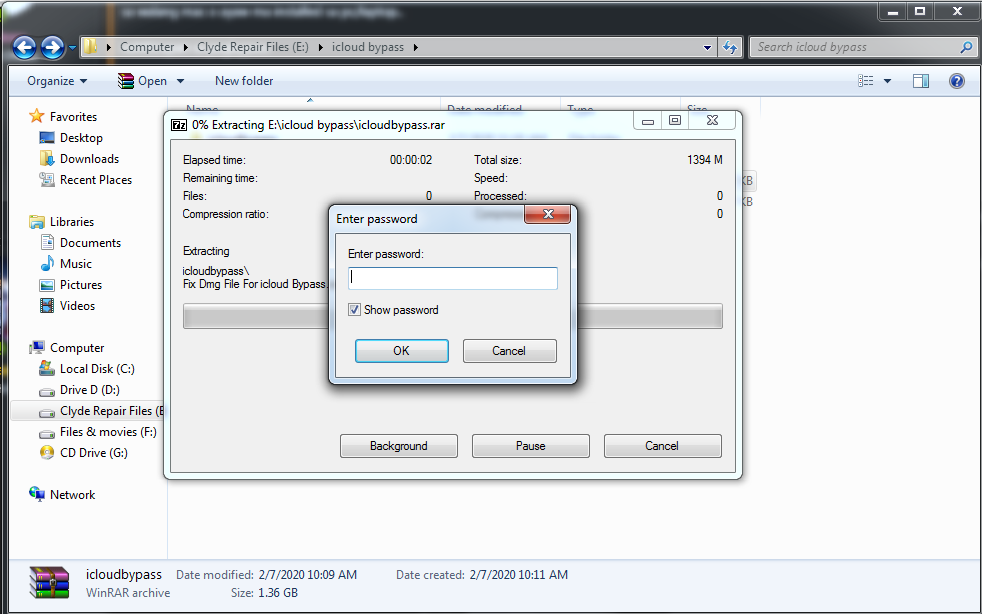
Task: Click the Network globe icon
Action: (x=37, y=494)
